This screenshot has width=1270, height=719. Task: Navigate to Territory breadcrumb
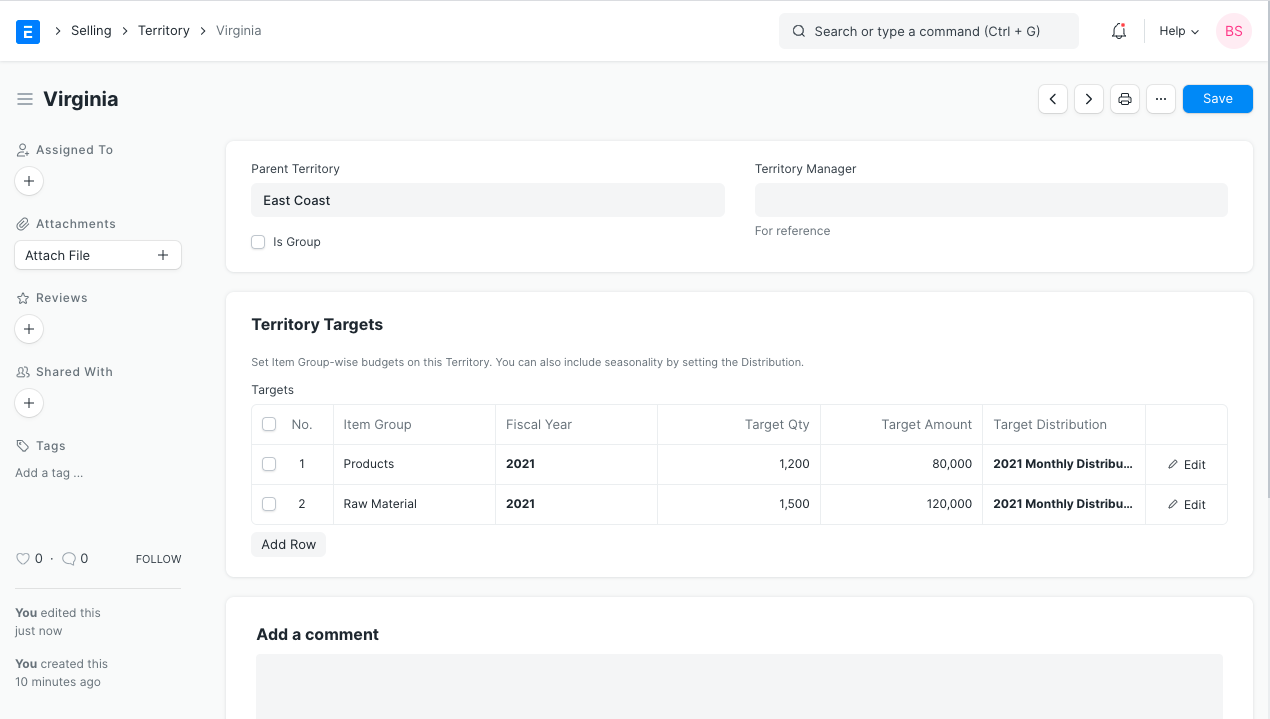point(164,31)
